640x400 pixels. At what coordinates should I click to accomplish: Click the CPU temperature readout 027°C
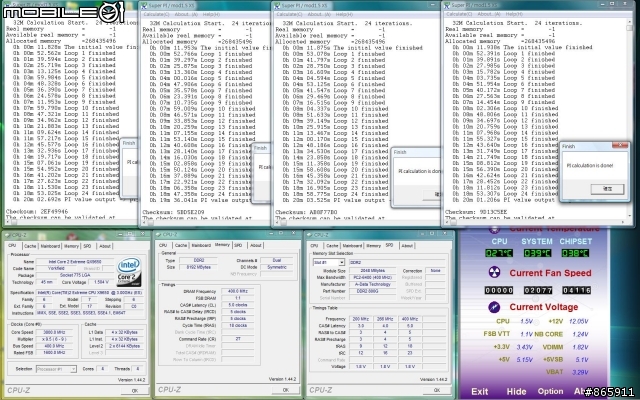click(499, 253)
